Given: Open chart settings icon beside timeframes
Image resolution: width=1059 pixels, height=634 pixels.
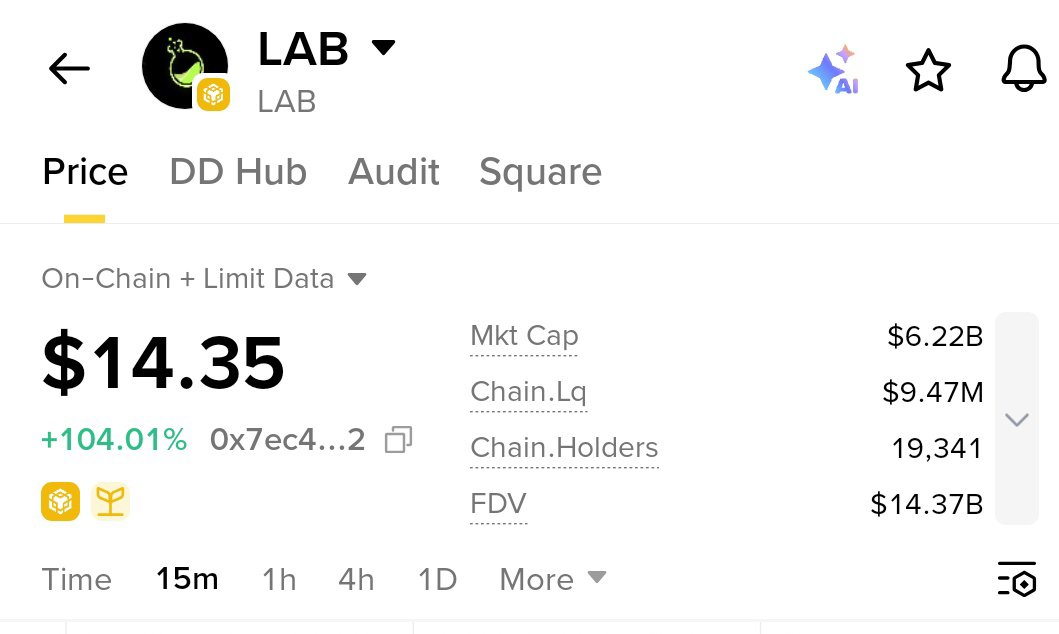Looking at the screenshot, I should (x=1016, y=579).
